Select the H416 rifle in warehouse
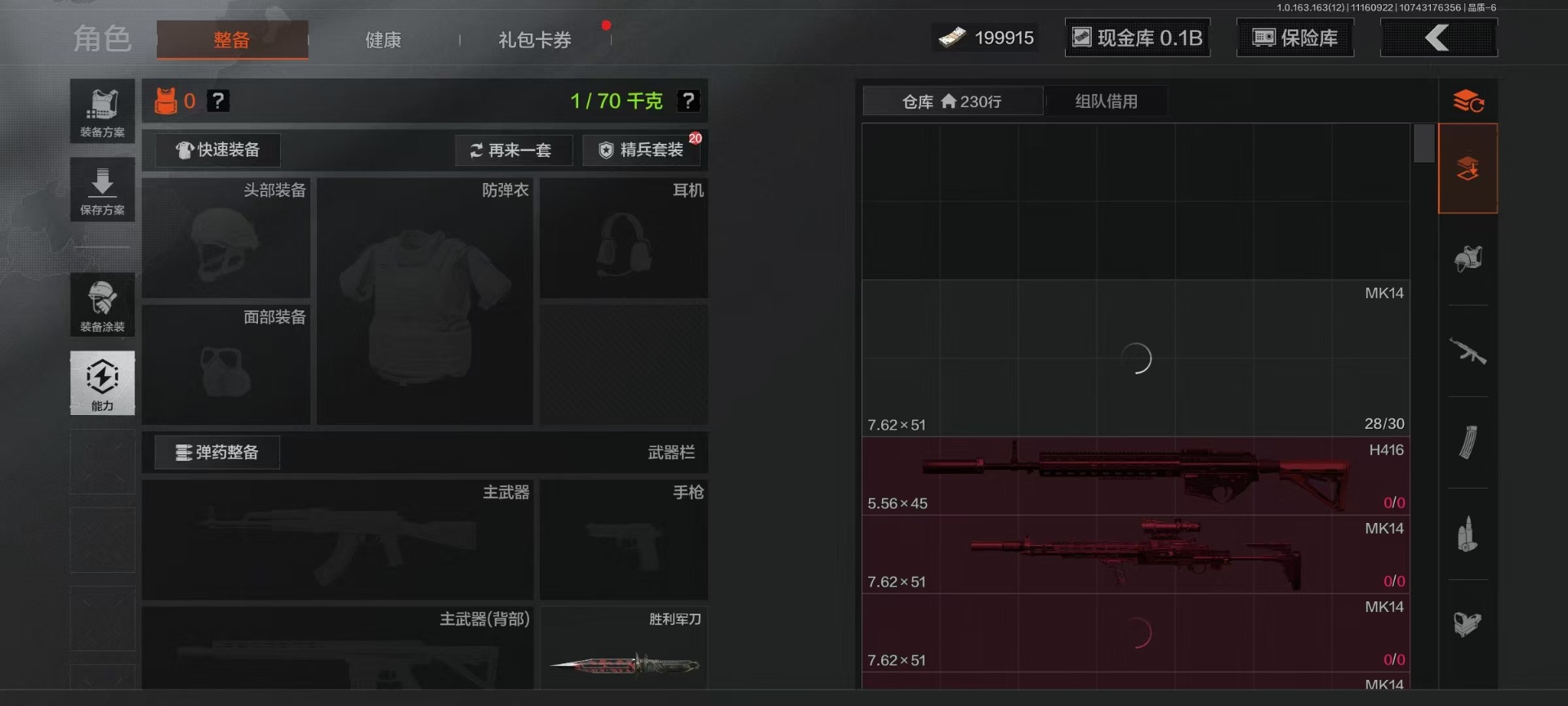 click(1135, 476)
